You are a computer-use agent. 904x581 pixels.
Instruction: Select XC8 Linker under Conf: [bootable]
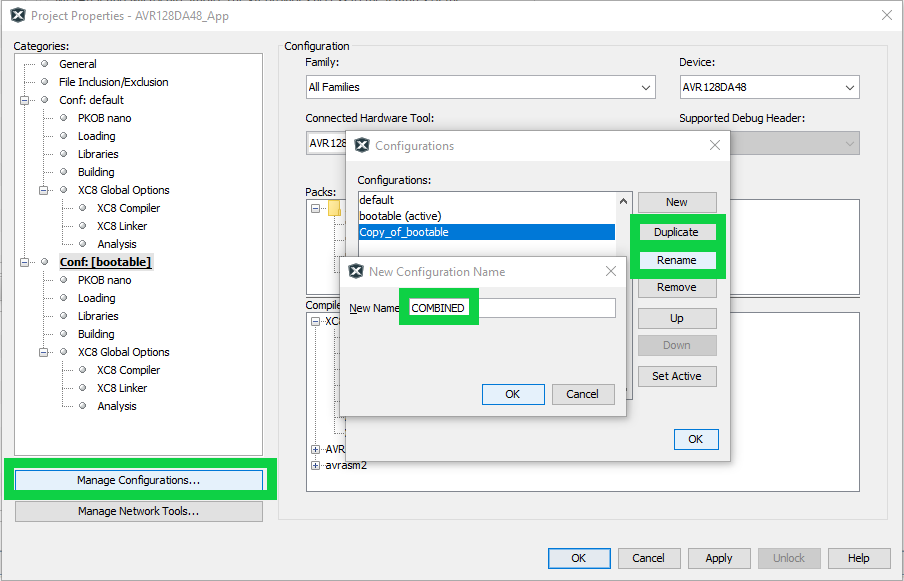(121, 388)
